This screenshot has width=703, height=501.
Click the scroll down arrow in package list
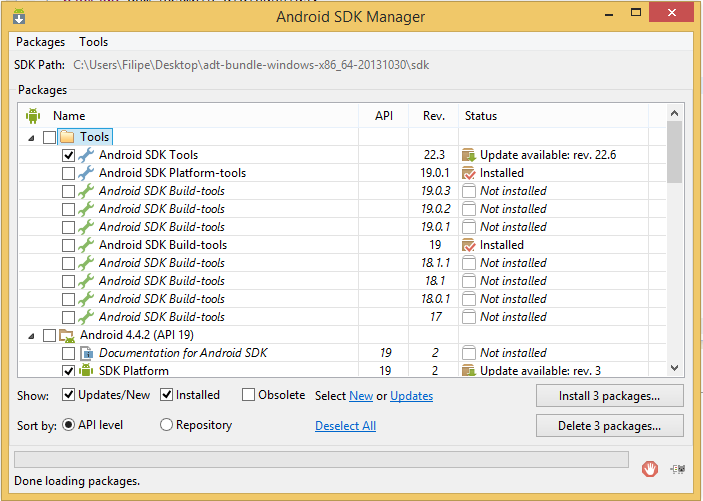pyautogui.click(x=674, y=368)
